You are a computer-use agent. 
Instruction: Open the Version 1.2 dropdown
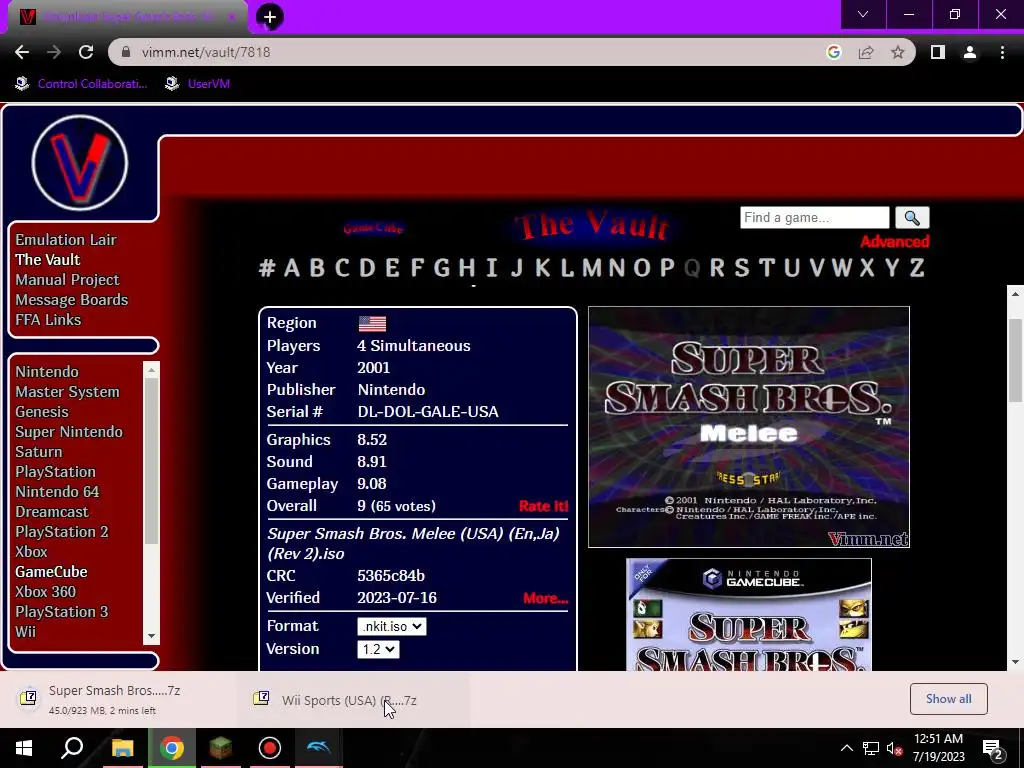point(378,649)
